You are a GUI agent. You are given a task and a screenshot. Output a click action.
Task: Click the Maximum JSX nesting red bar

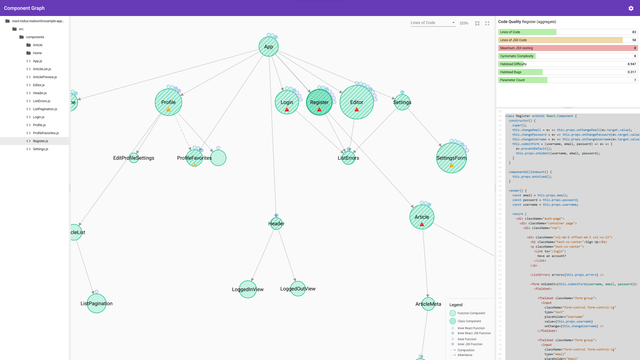567,48
